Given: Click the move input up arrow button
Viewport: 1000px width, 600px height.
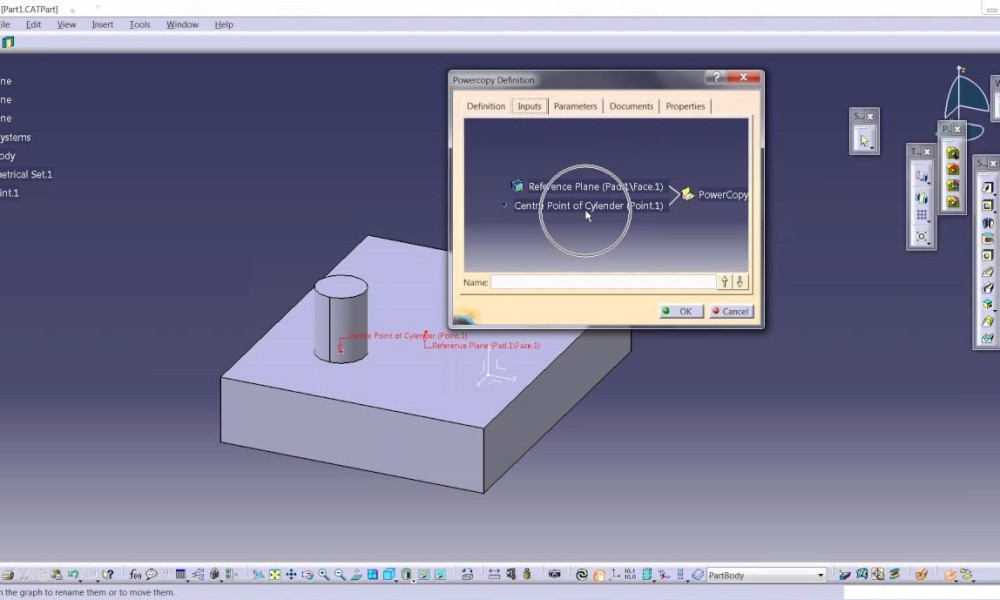Looking at the screenshot, I should pyautogui.click(x=724, y=282).
